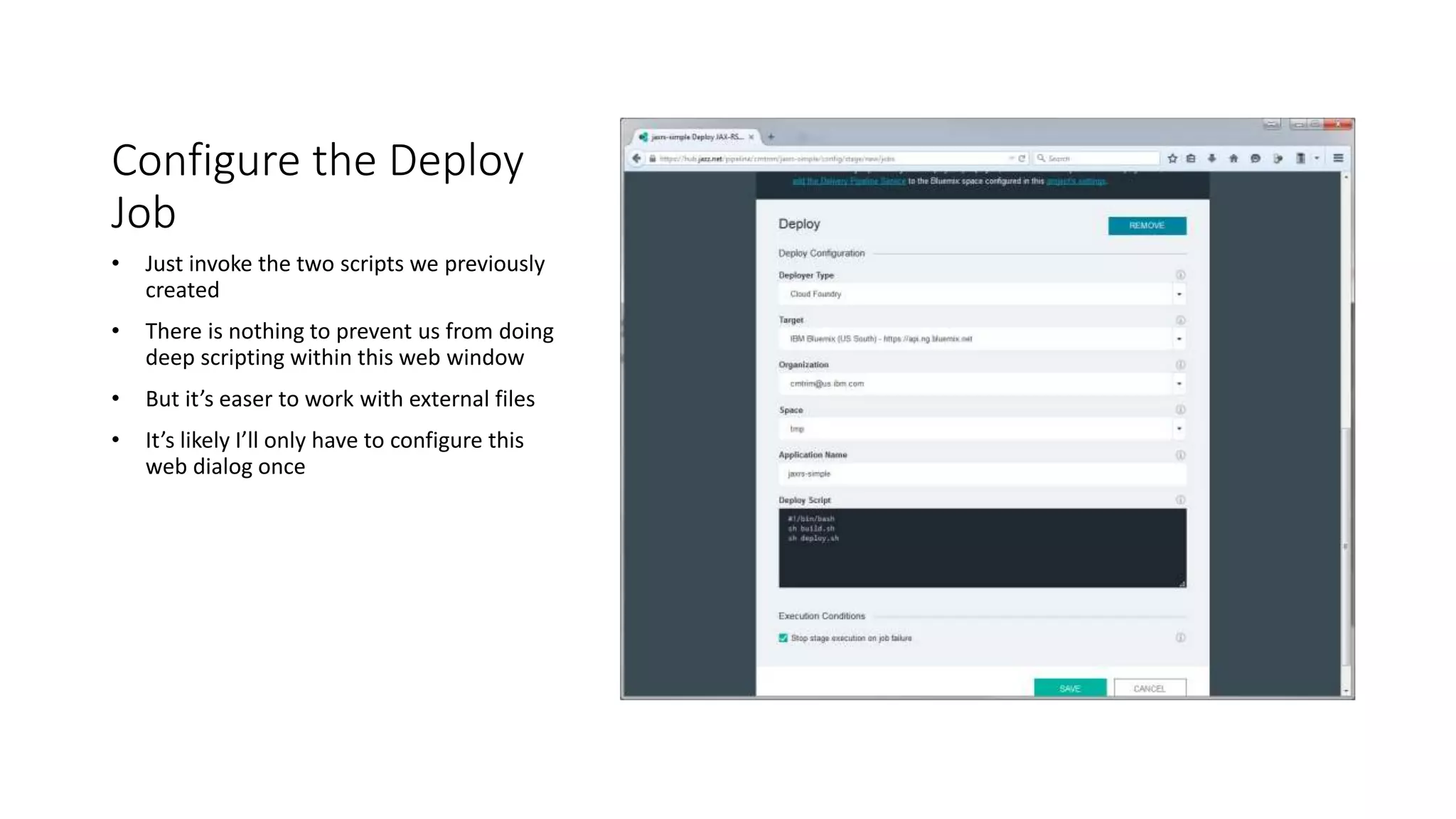Open the URL history dropdown arrow

tap(1011, 159)
